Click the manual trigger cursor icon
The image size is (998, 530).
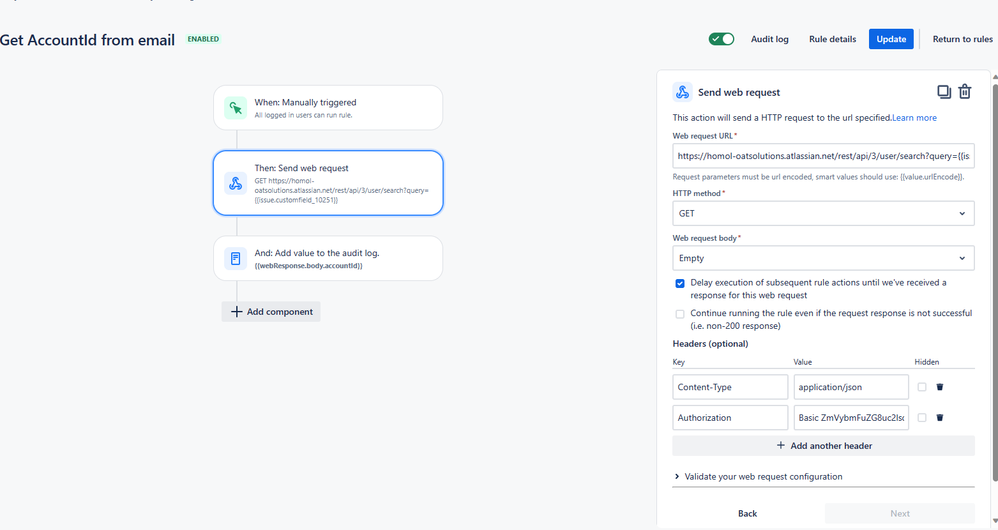[235, 108]
